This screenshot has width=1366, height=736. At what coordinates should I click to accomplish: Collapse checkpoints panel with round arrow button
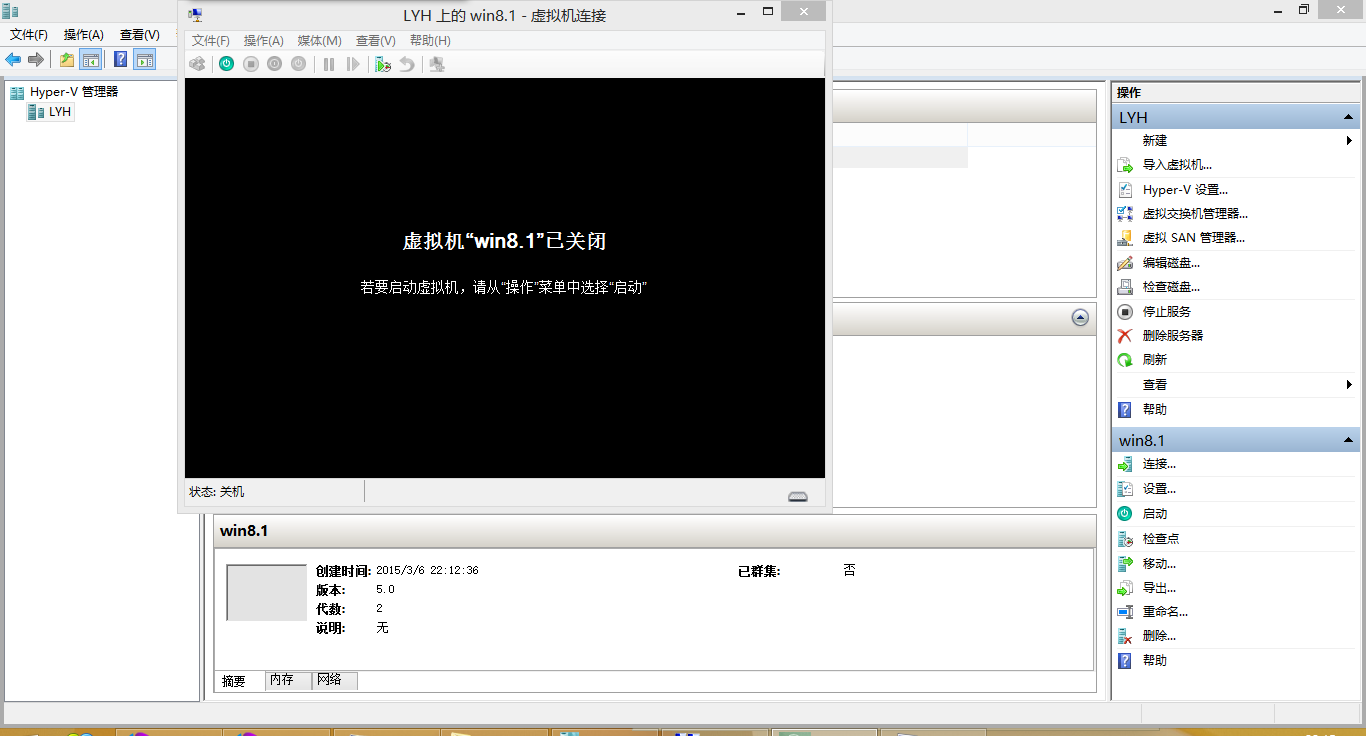1080,317
